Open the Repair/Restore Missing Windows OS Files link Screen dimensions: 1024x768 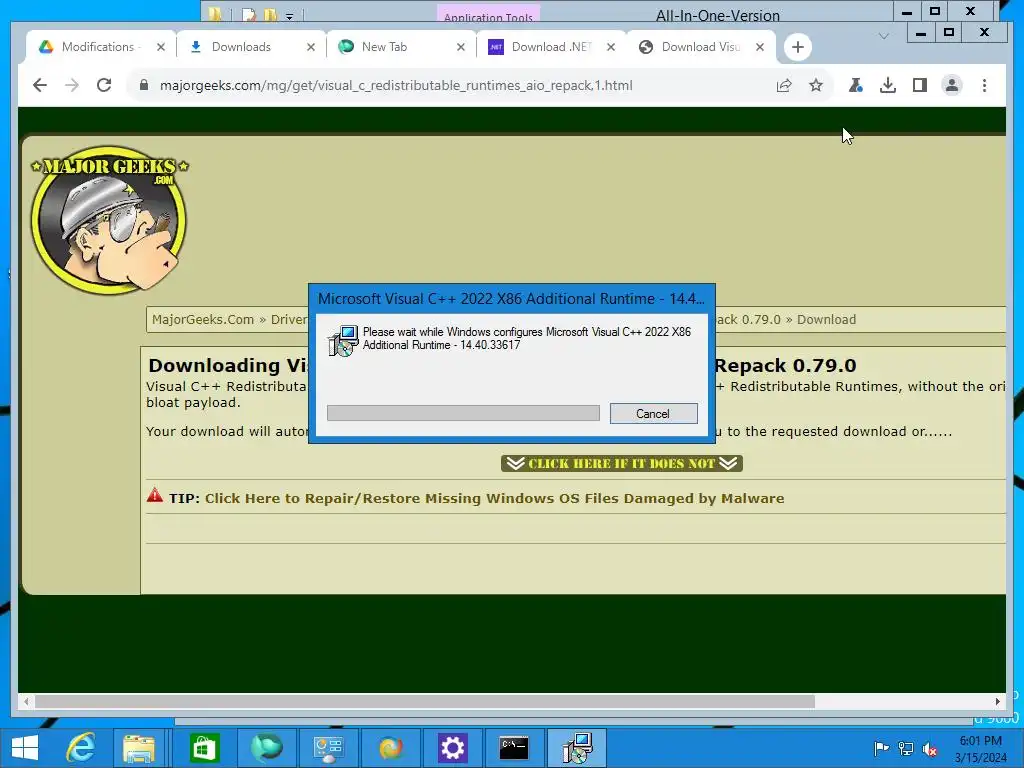(x=494, y=498)
